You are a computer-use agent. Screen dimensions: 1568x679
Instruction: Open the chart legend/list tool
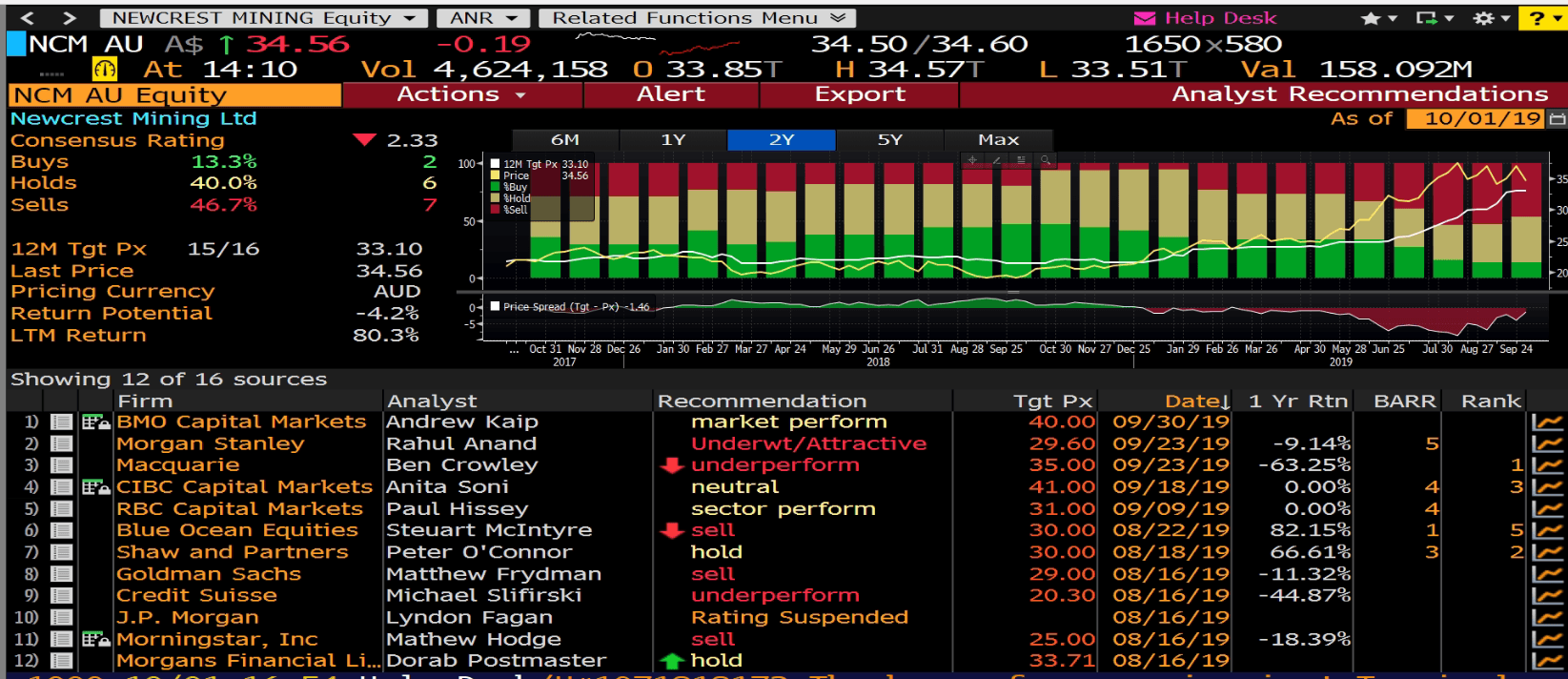1021,160
